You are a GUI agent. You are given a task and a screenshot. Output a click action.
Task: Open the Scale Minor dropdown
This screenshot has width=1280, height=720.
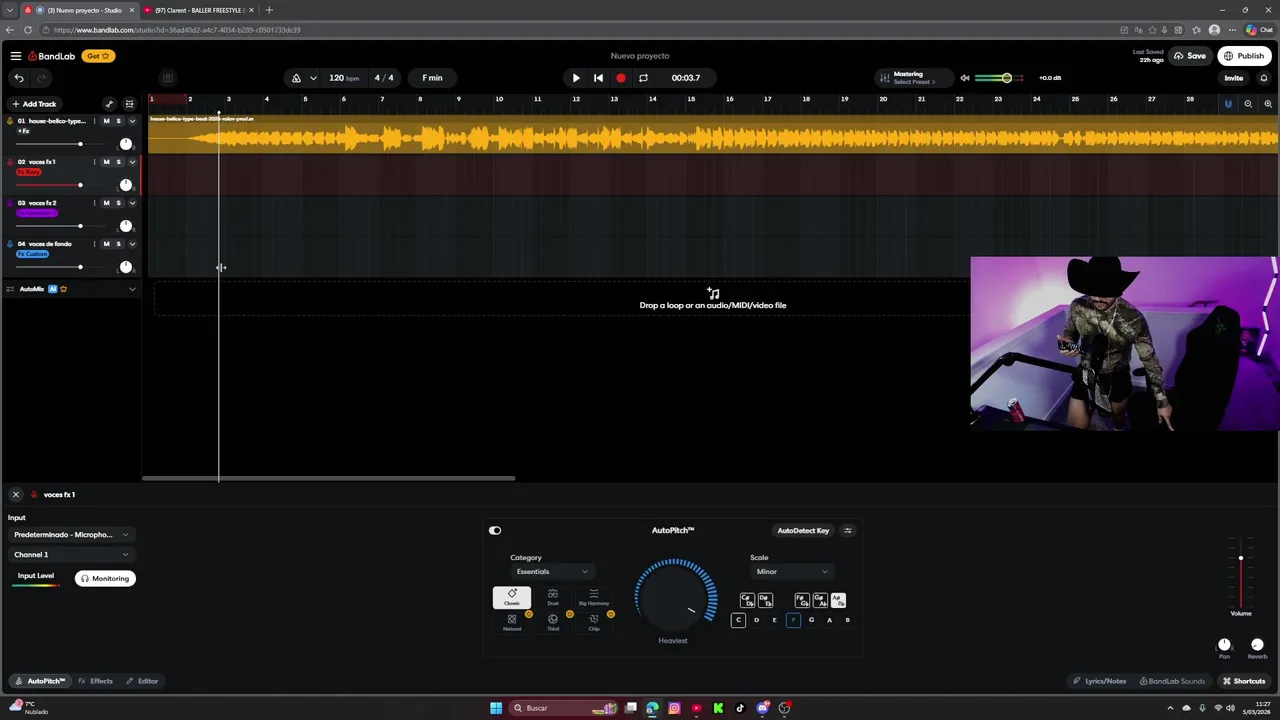click(x=792, y=572)
